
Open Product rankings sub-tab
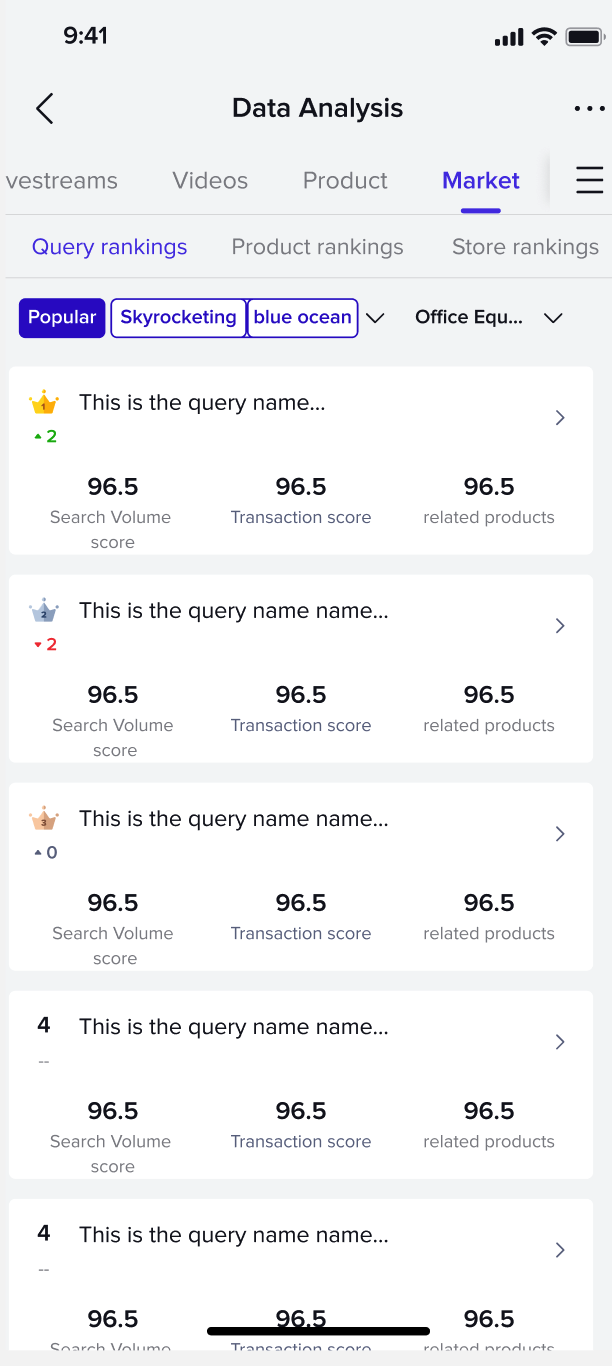[317, 247]
